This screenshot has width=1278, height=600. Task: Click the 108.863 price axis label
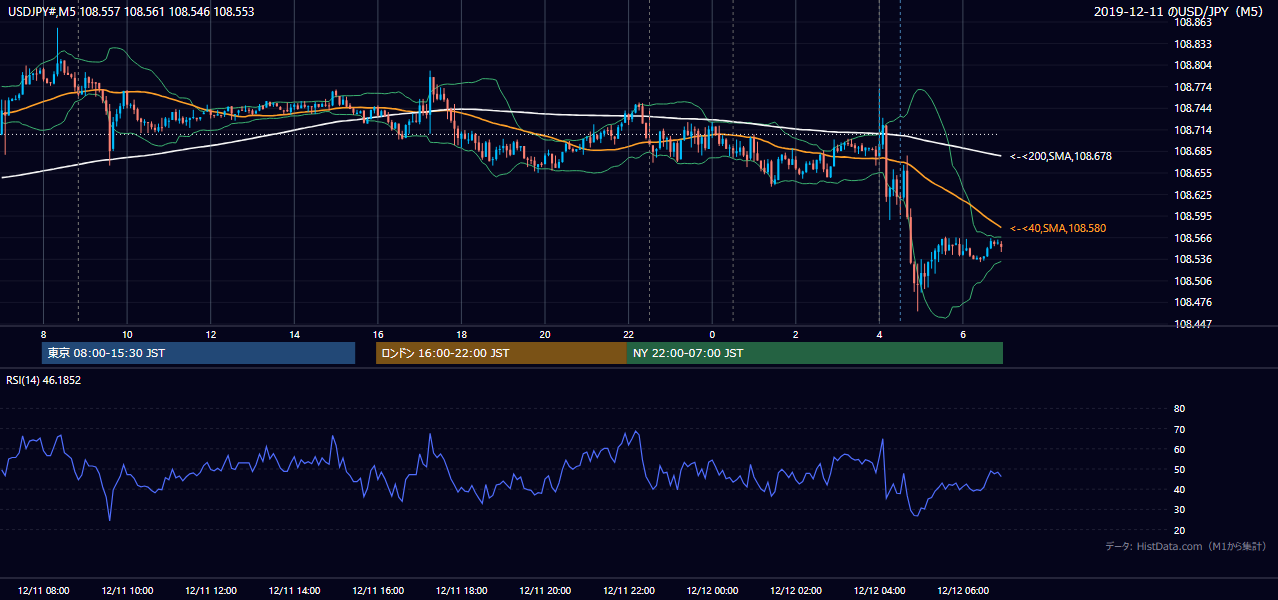[x=1194, y=22]
